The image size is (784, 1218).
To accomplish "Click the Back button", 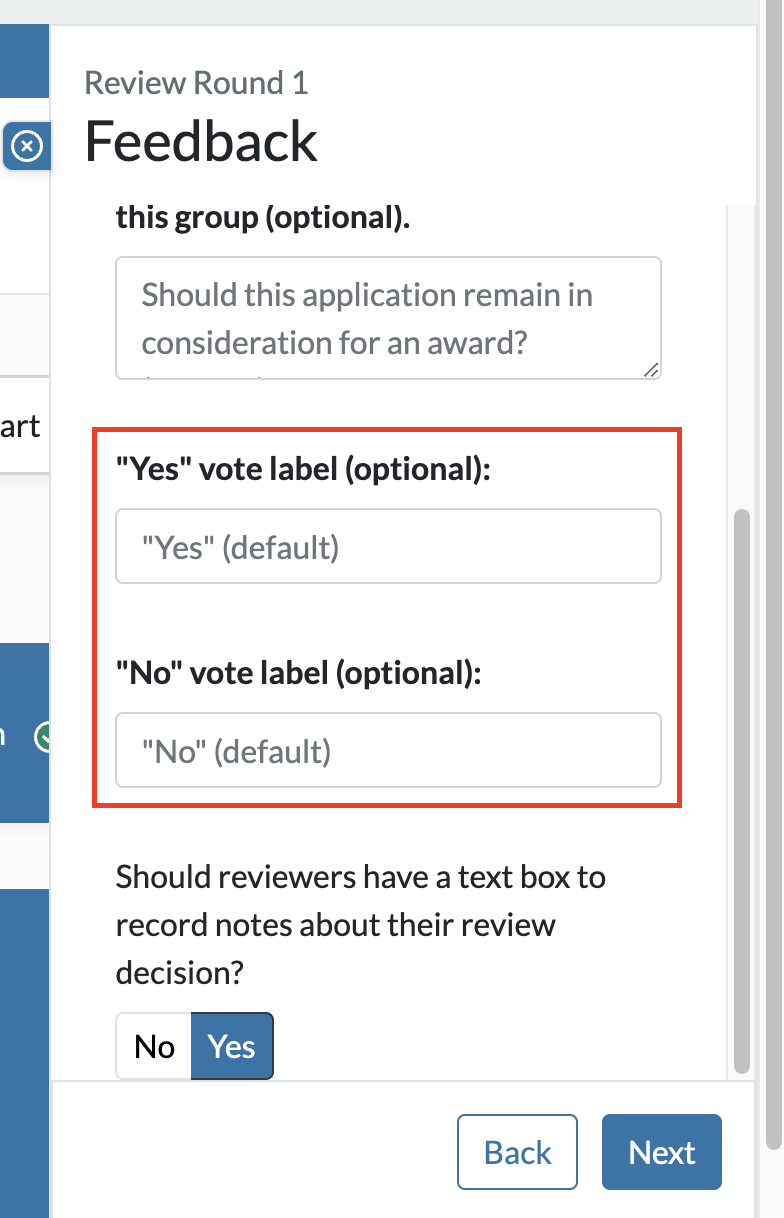I will [517, 1151].
